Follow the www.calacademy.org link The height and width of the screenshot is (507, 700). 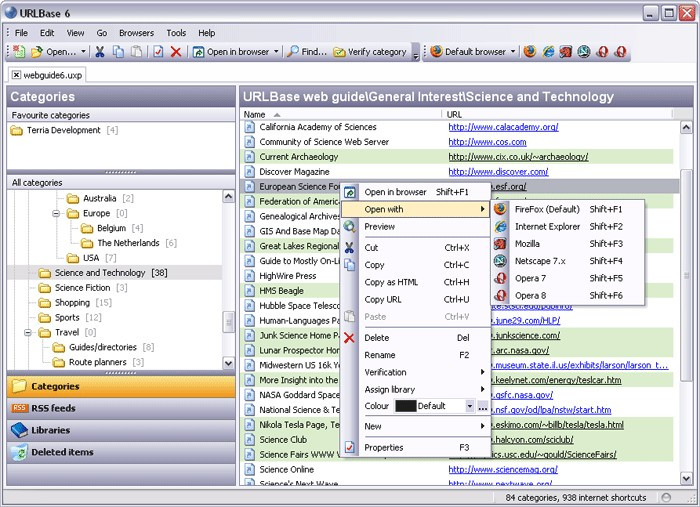pos(503,127)
